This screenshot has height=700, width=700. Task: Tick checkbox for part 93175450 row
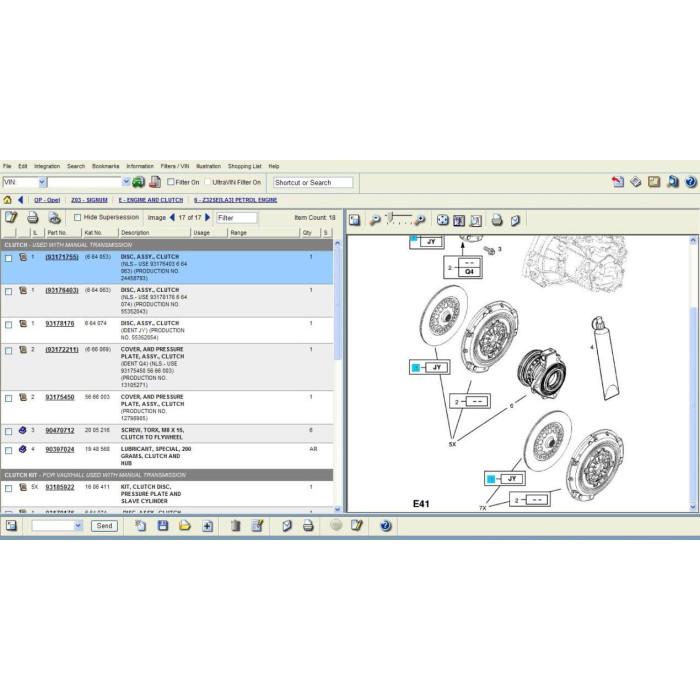[x=8, y=398]
